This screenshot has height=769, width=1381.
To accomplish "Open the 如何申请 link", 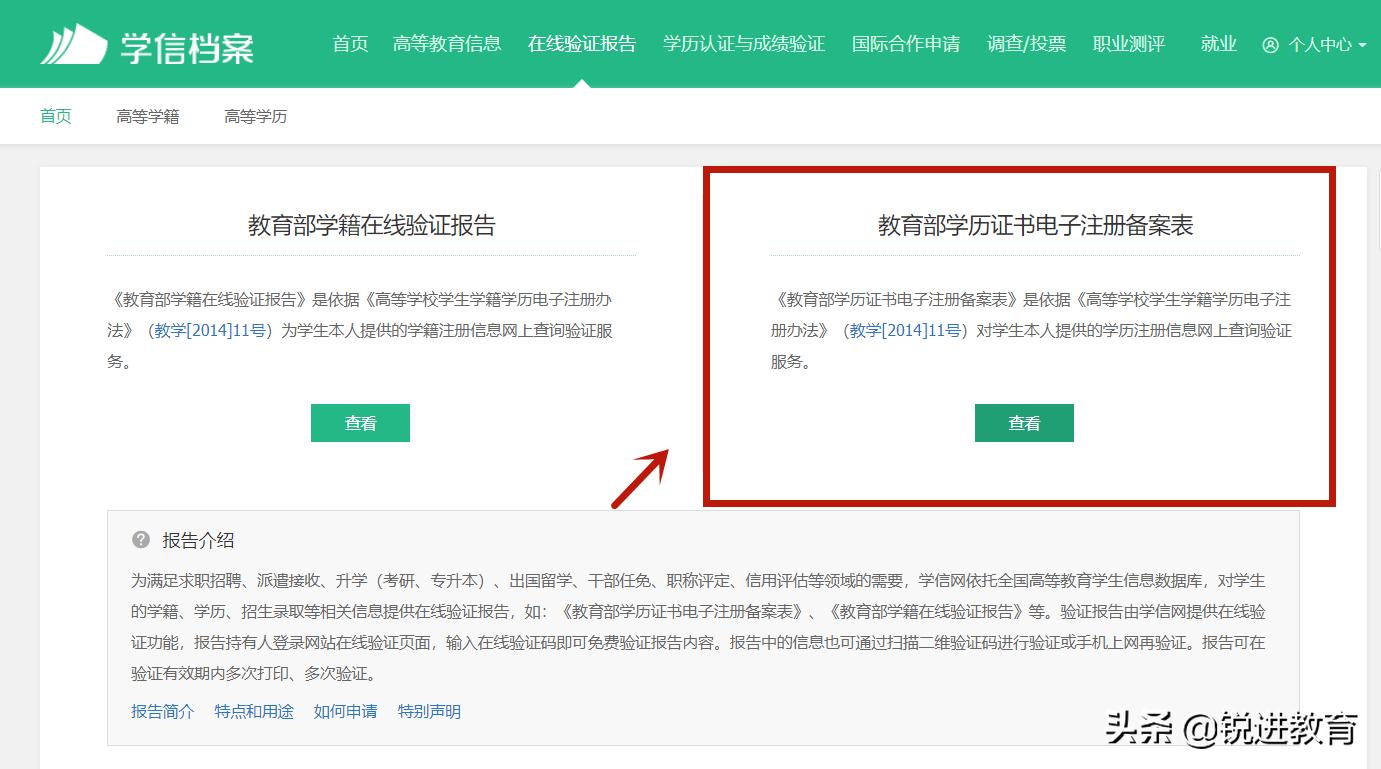I will click(x=345, y=711).
